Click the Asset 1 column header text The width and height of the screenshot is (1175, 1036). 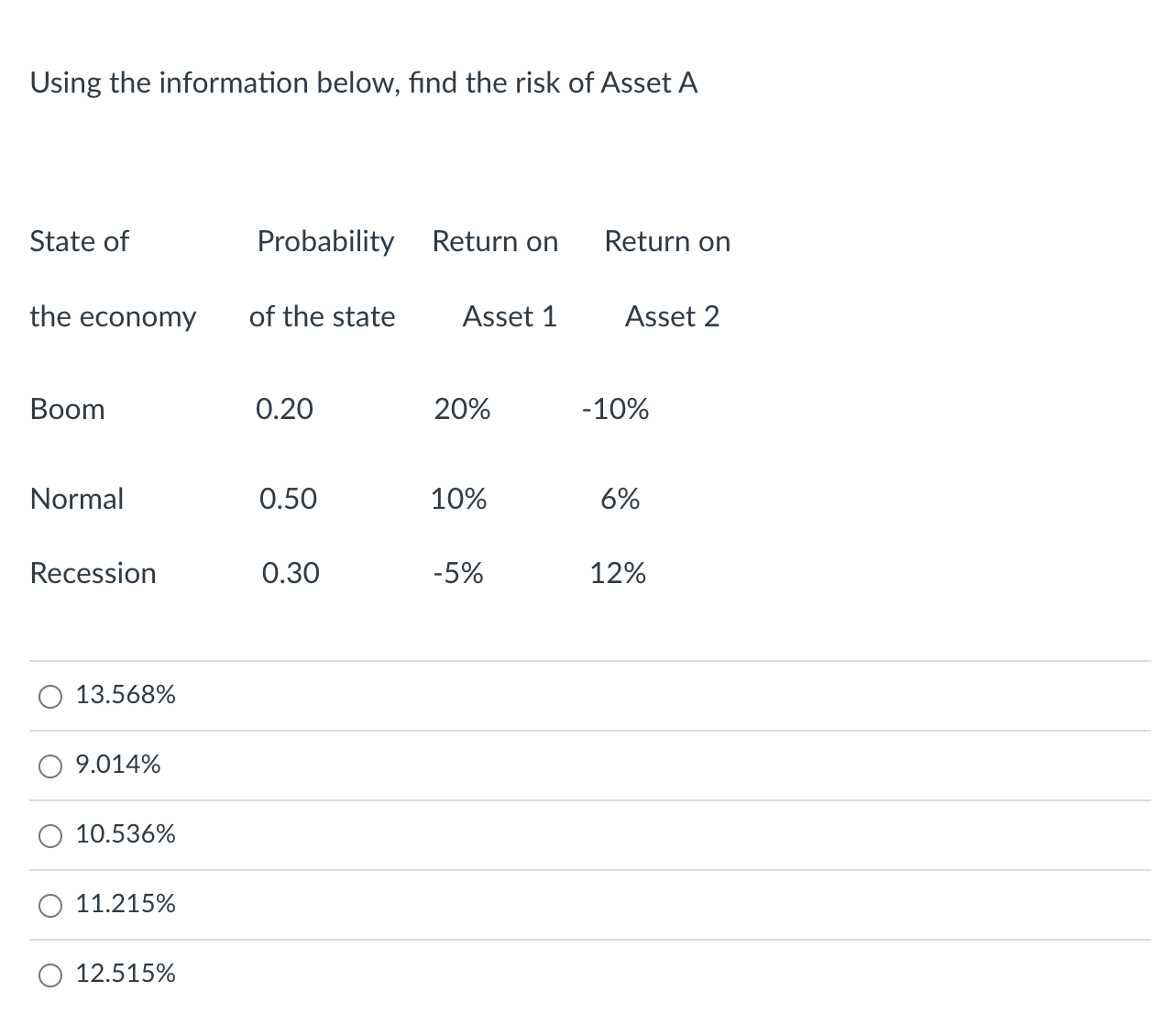click(x=510, y=316)
